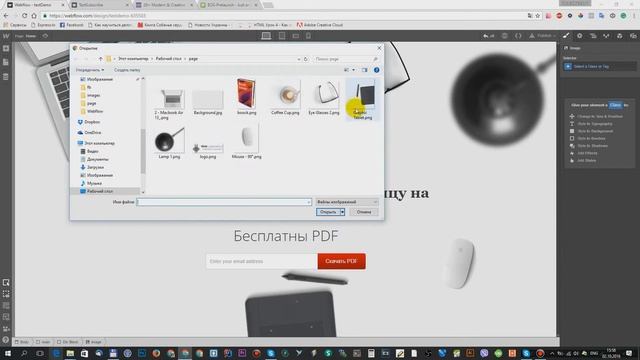
Task: Click red download PDF button on page
Action: tap(342, 261)
